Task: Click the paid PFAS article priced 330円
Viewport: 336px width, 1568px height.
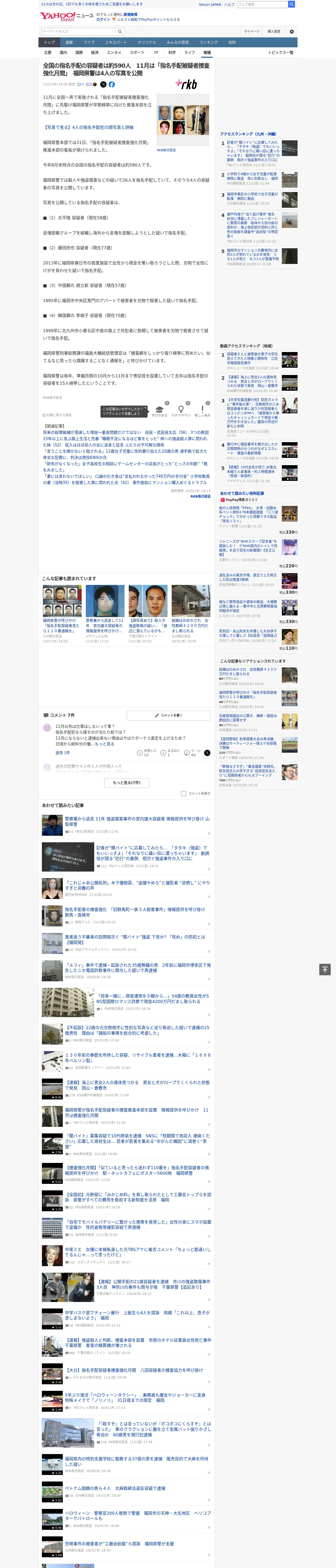Action: pyautogui.click(x=259, y=520)
